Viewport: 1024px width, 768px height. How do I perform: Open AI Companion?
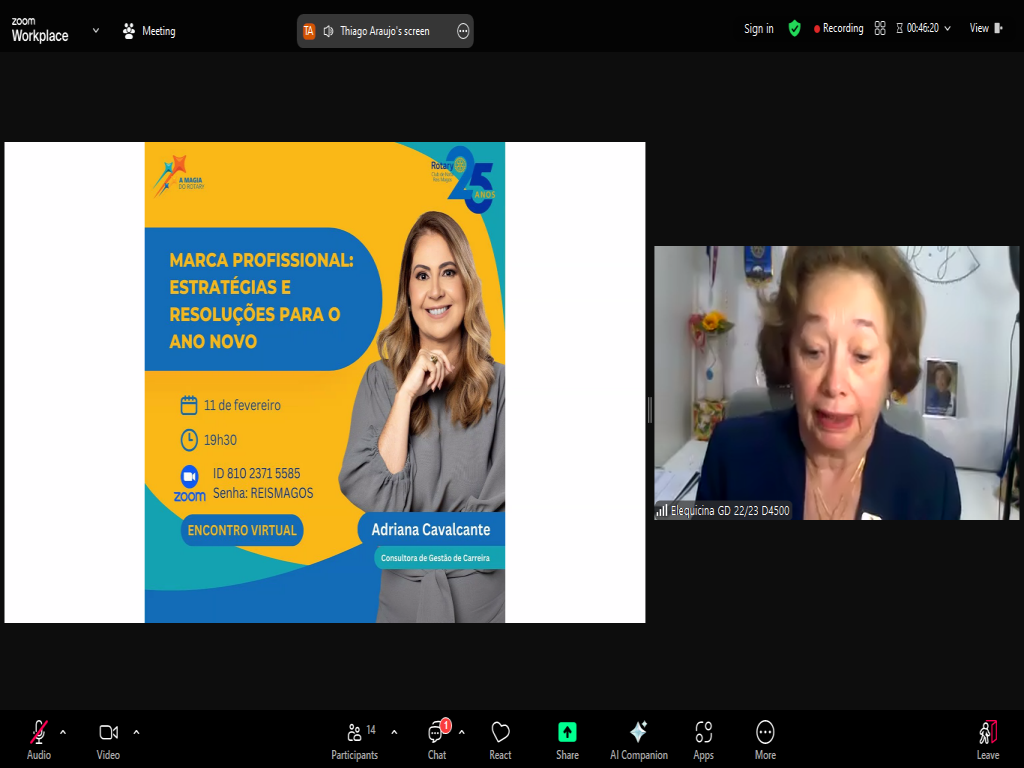click(x=638, y=739)
